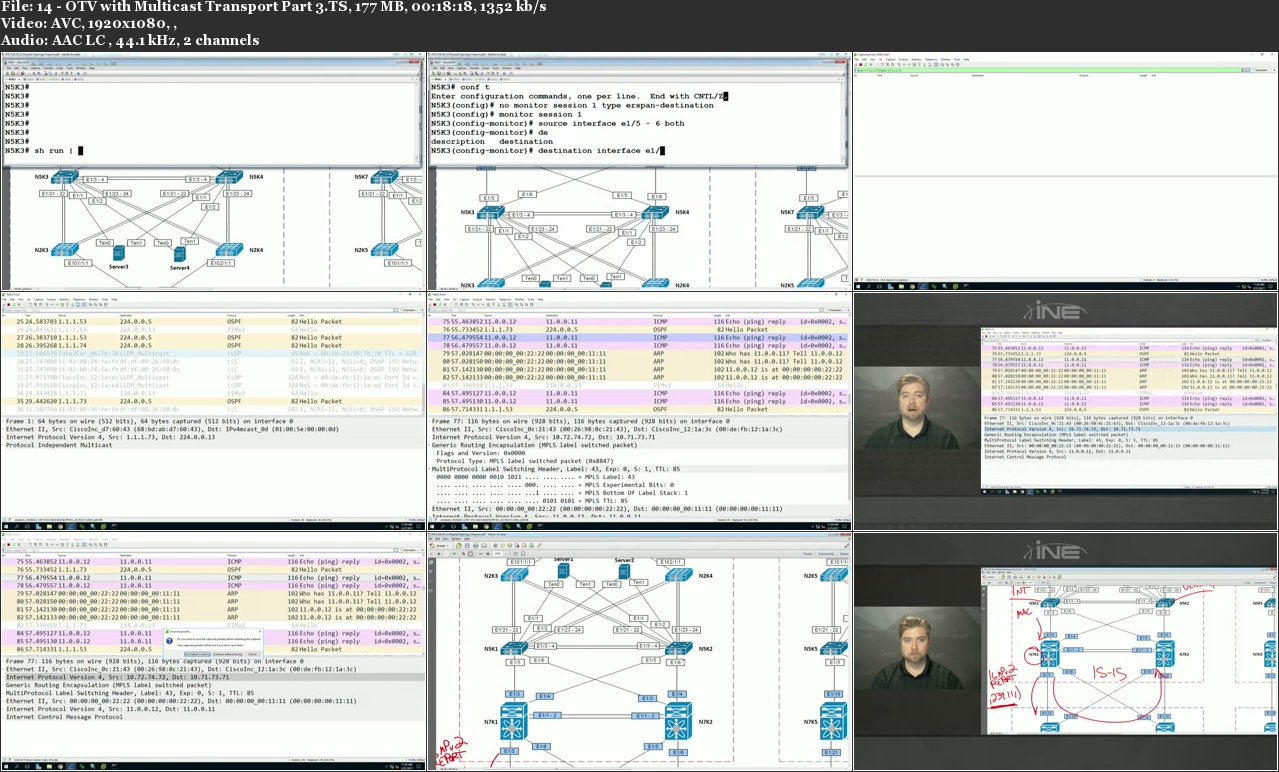Click N5K1 switch icon in the Server1 diagram thumbnail
This screenshot has width=1279, height=772.
(x=514, y=648)
